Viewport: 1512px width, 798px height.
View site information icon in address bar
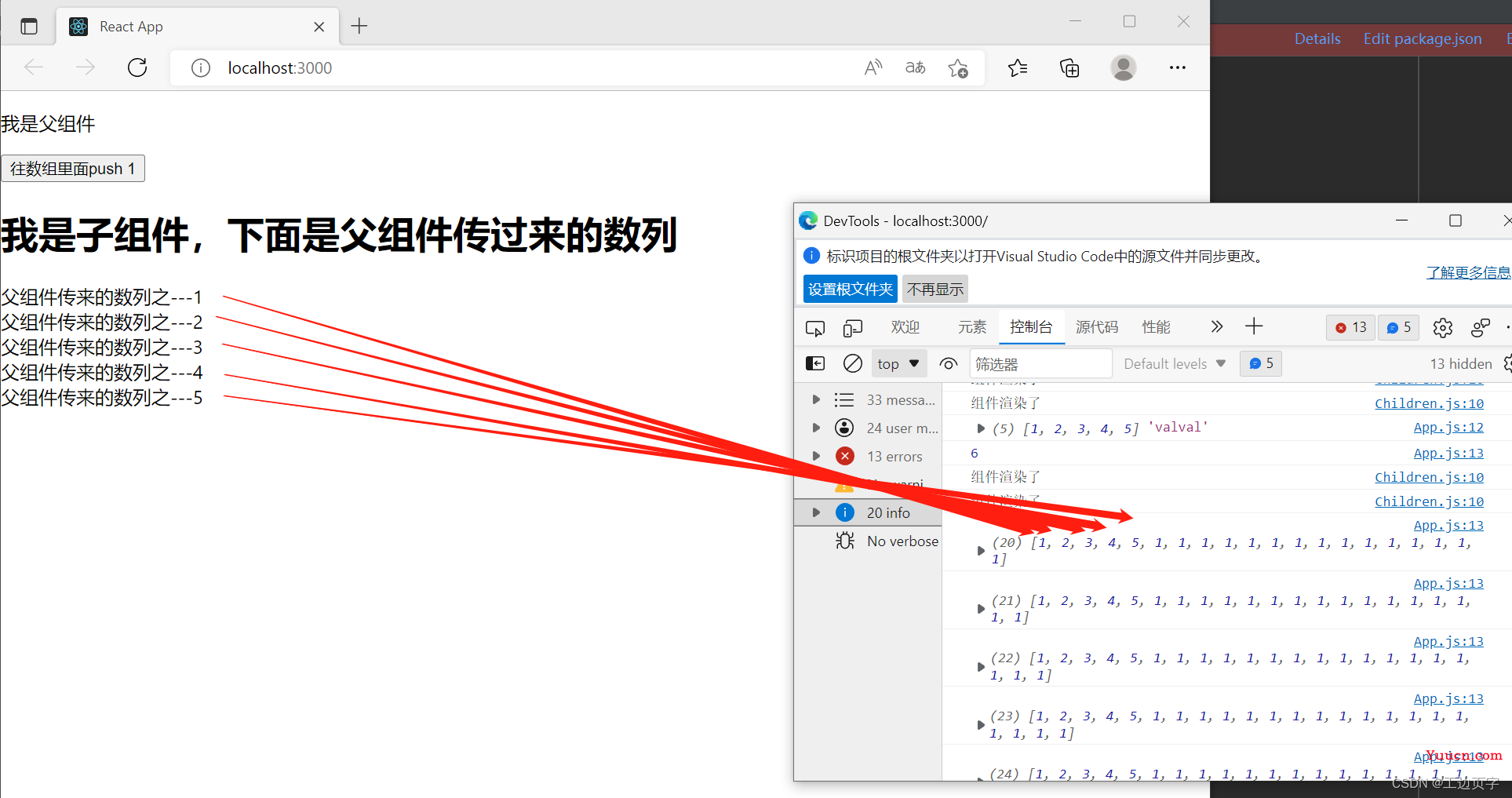[201, 68]
